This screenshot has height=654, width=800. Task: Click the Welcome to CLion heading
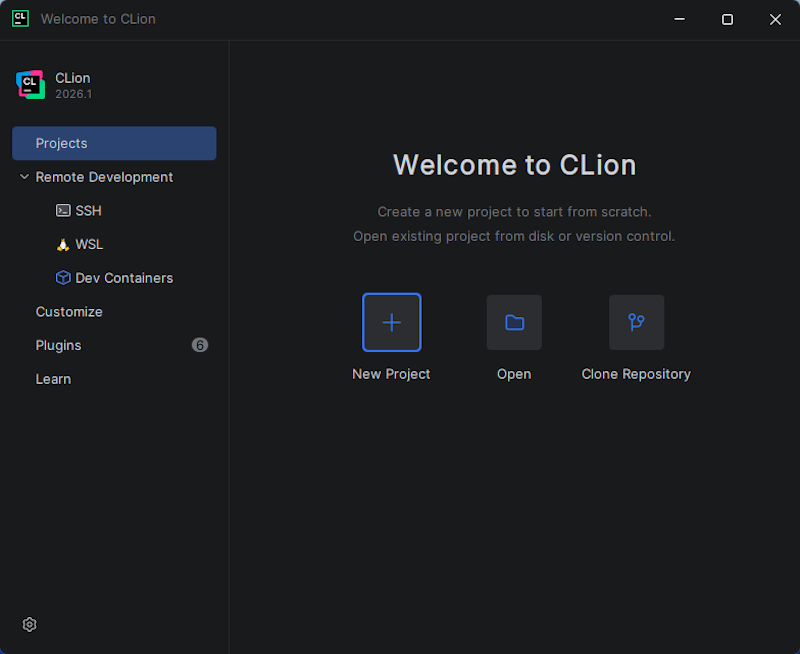[514, 165]
